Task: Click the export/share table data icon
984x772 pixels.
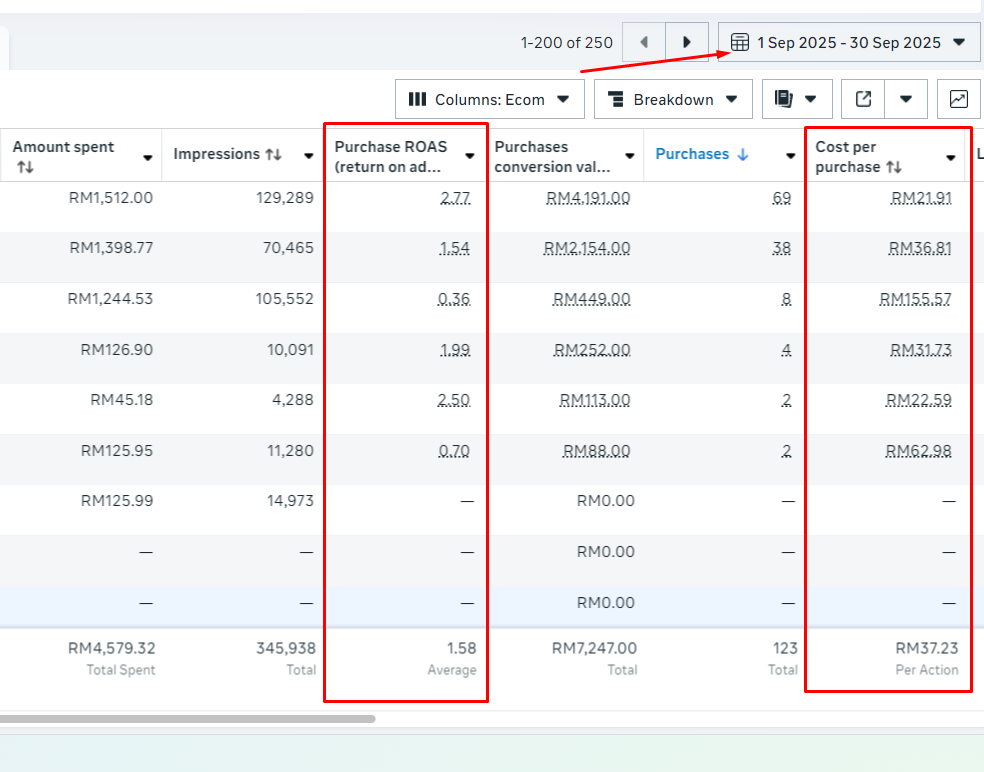Action: pos(863,99)
